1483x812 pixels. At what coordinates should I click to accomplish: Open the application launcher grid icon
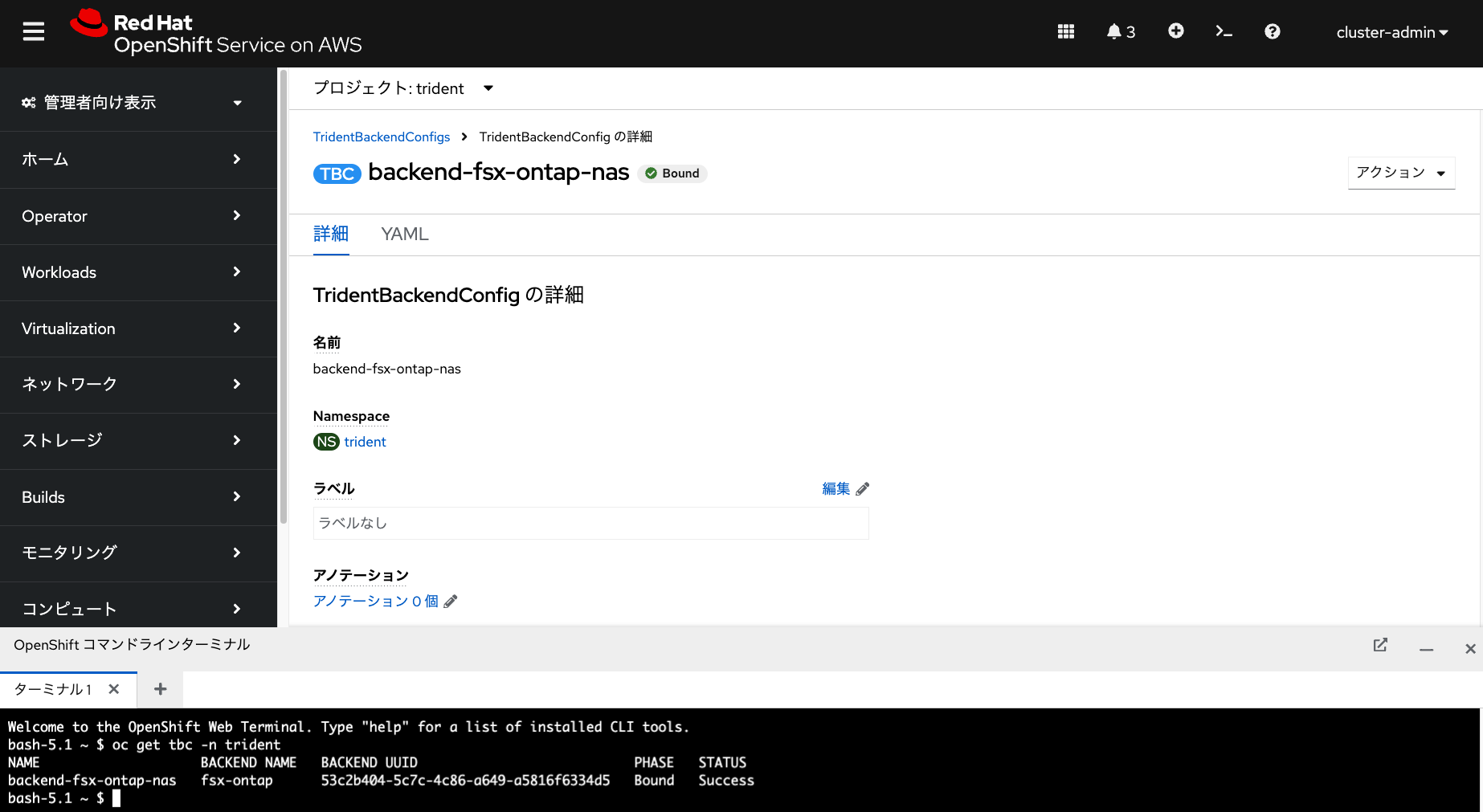(x=1066, y=31)
